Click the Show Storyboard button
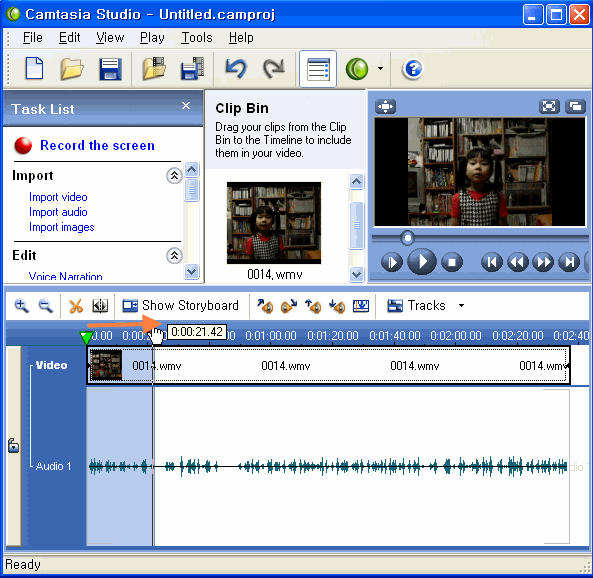This screenshot has height=578, width=593. point(180,305)
